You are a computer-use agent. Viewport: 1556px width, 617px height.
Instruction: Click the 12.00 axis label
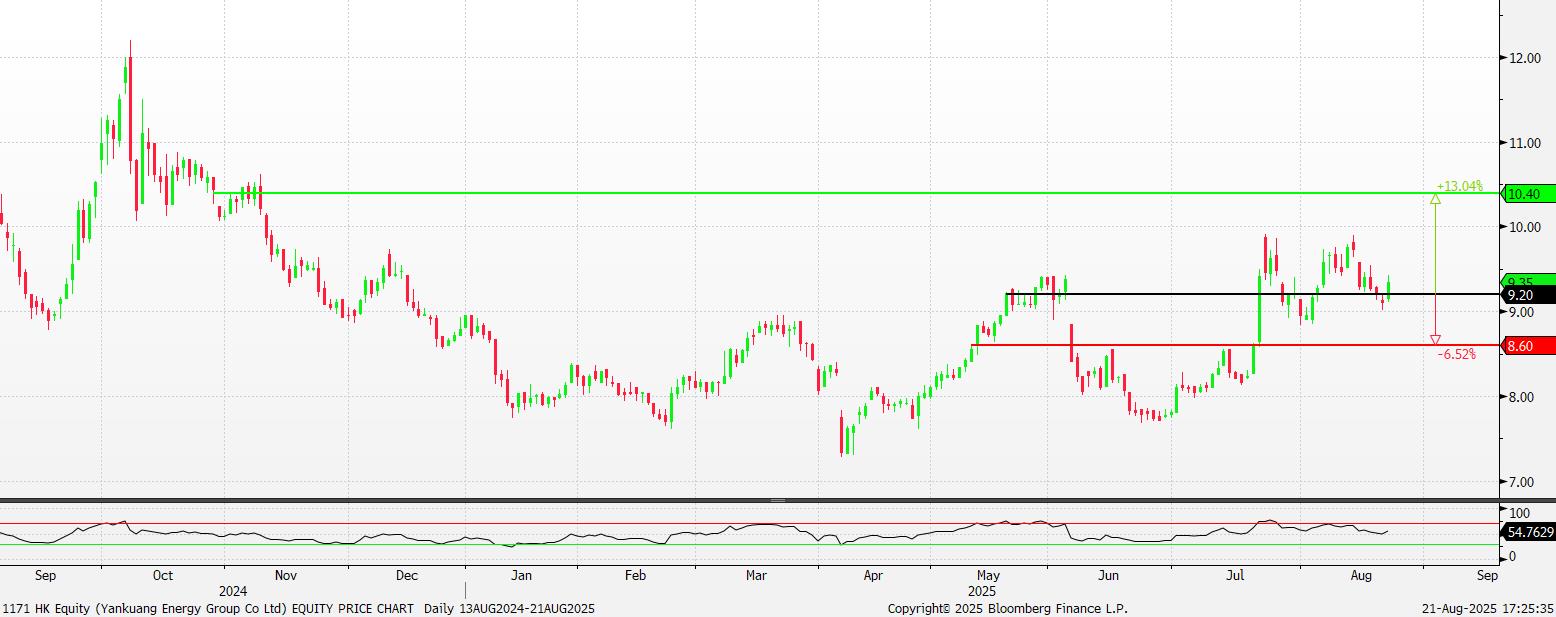click(x=1524, y=58)
